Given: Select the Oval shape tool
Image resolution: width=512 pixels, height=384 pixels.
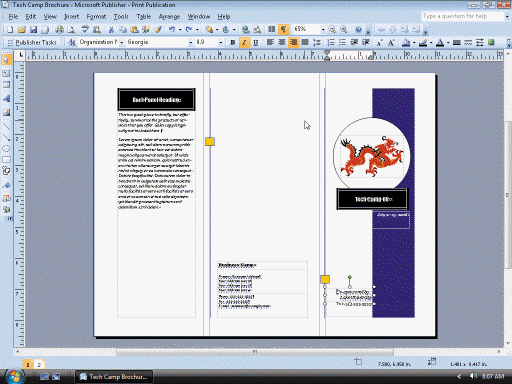Looking at the screenshot, I should [6, 149].
